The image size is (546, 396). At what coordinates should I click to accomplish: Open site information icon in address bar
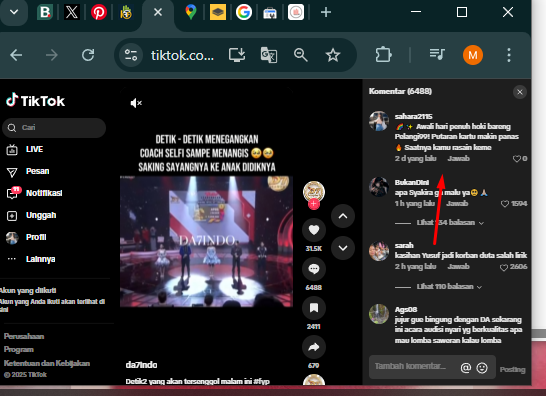tap(131, 55)
